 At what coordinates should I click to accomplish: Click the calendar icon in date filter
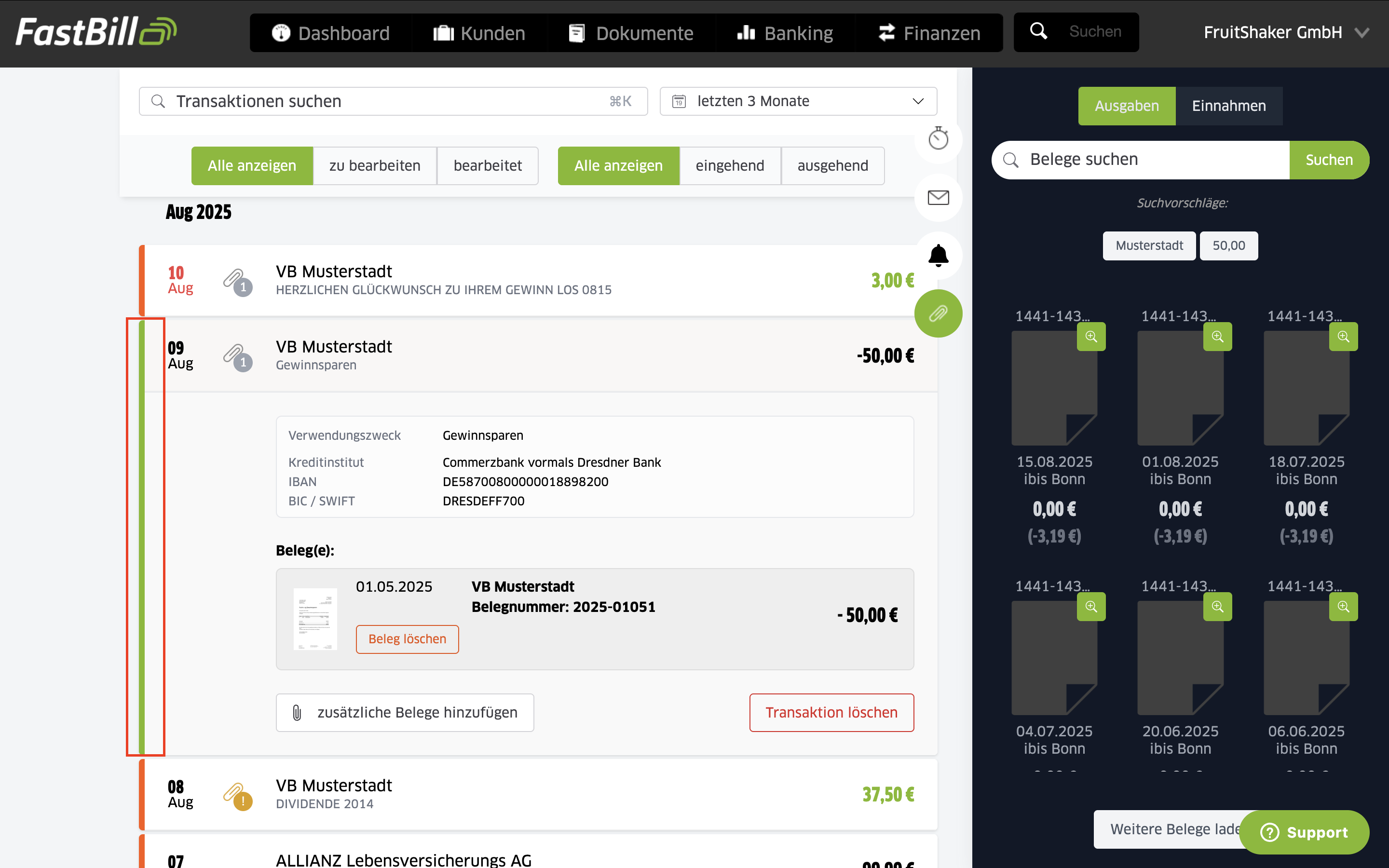pyautogui.click(x=679, y=102)
